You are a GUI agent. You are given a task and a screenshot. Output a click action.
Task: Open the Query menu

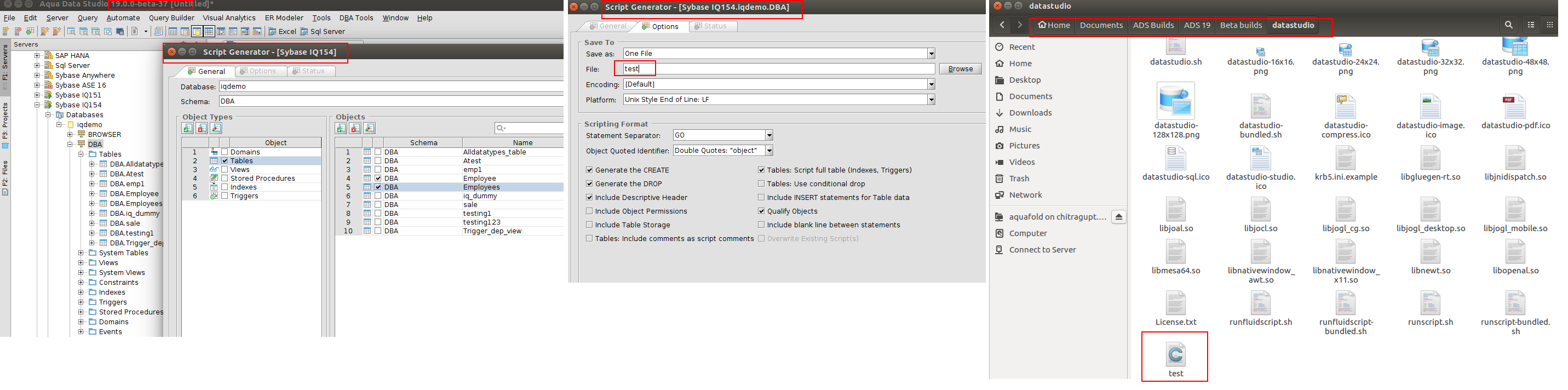click(88, 18)
